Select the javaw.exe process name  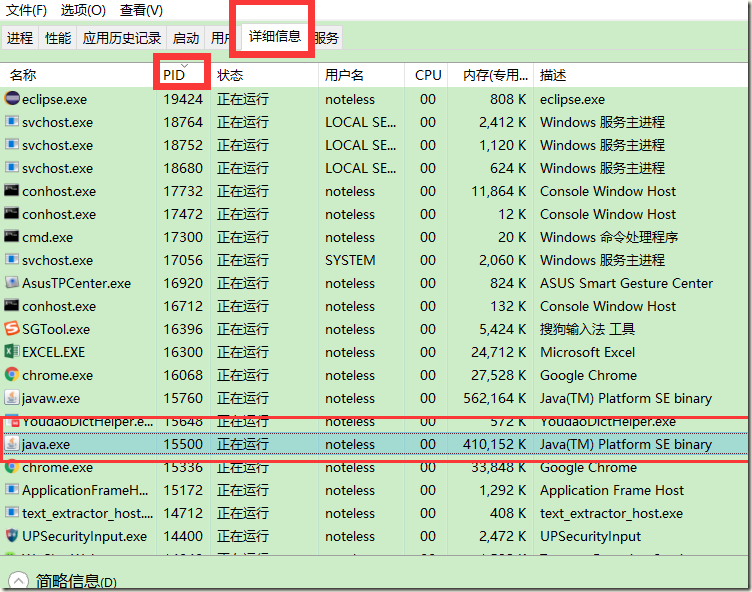click(x=50, y=398)
